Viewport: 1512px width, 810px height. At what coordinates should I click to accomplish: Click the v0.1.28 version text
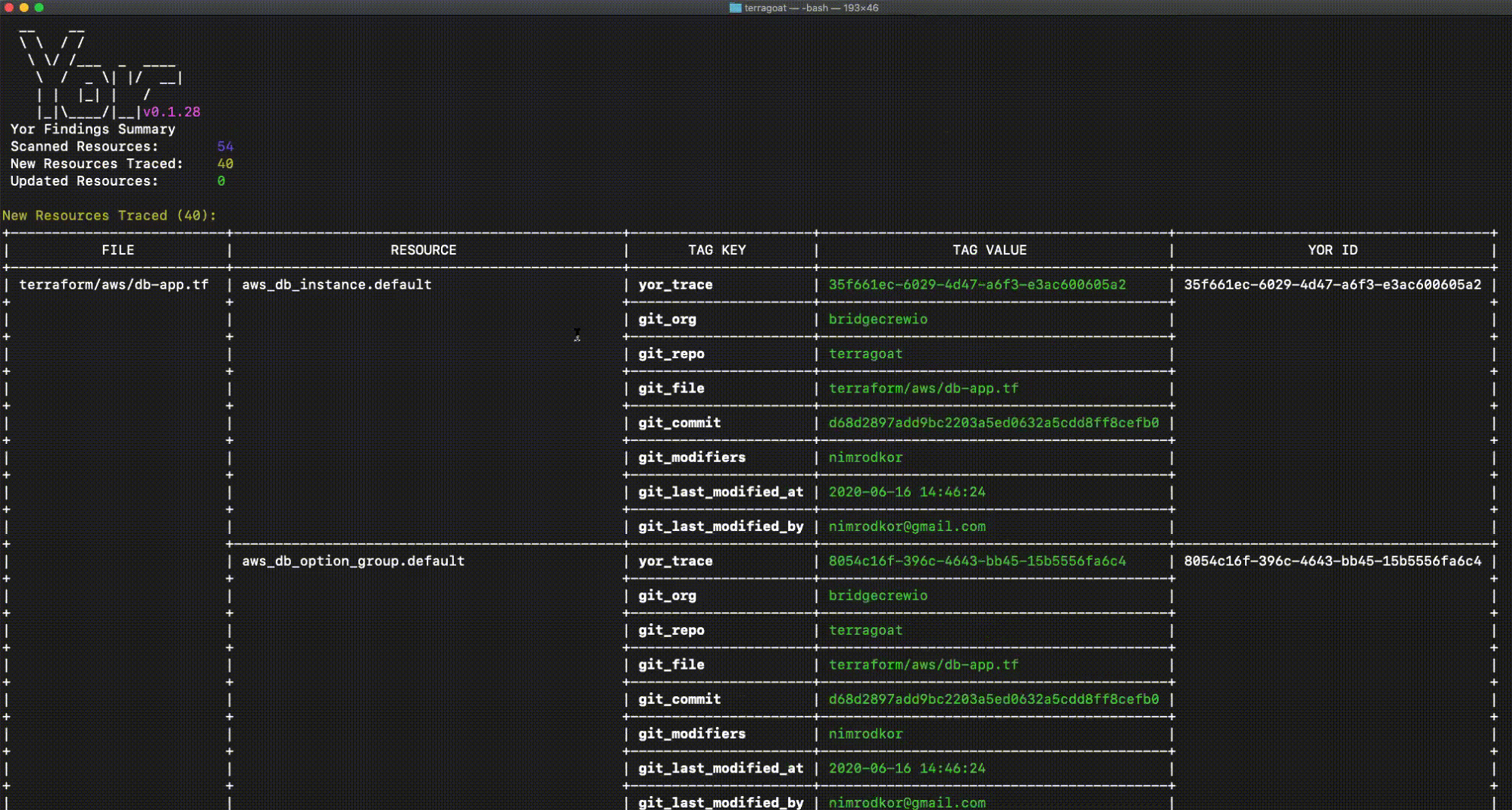coord(172,112)
